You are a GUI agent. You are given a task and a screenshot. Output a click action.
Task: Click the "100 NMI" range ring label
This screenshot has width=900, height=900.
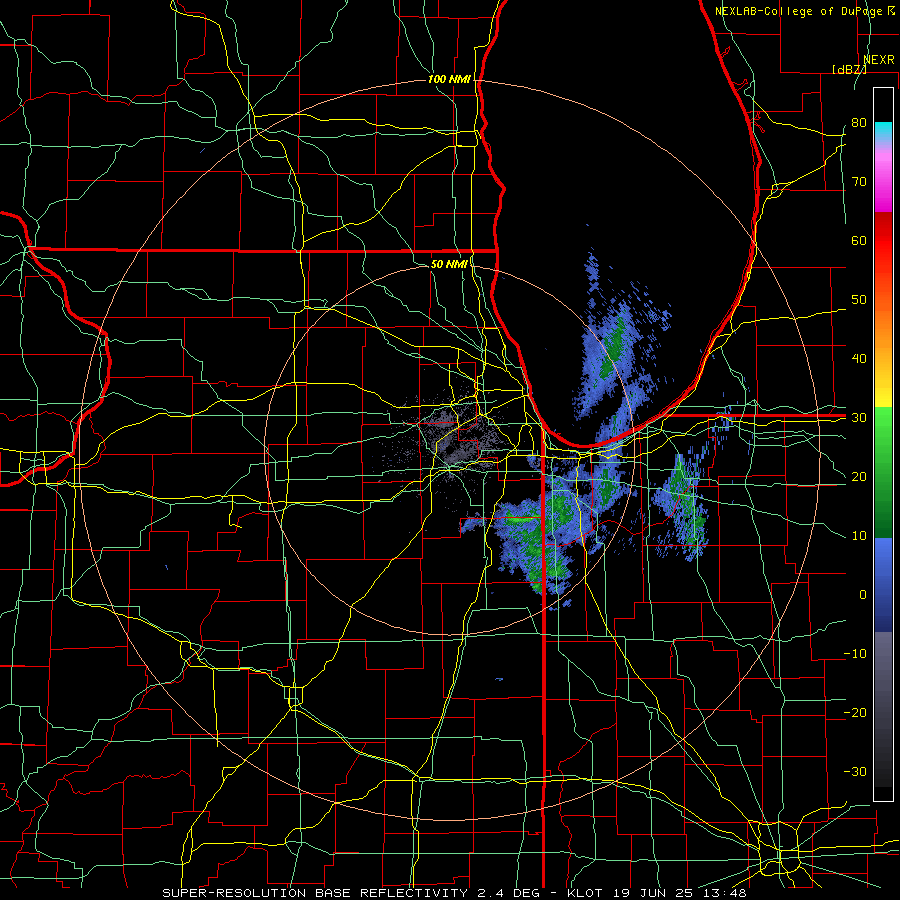click(x=449, y=79)
